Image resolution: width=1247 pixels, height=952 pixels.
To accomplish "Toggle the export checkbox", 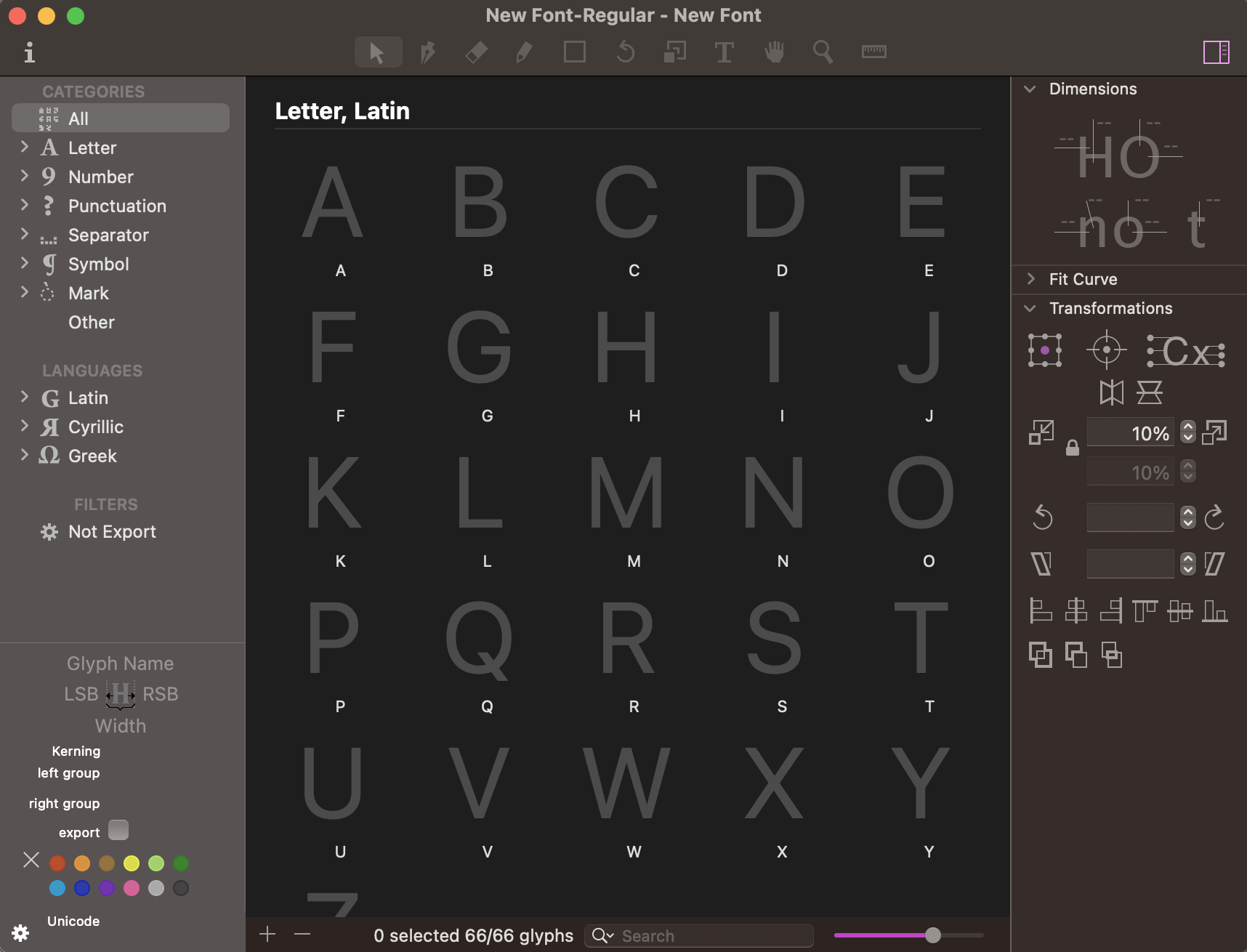I will coord(118,830).
